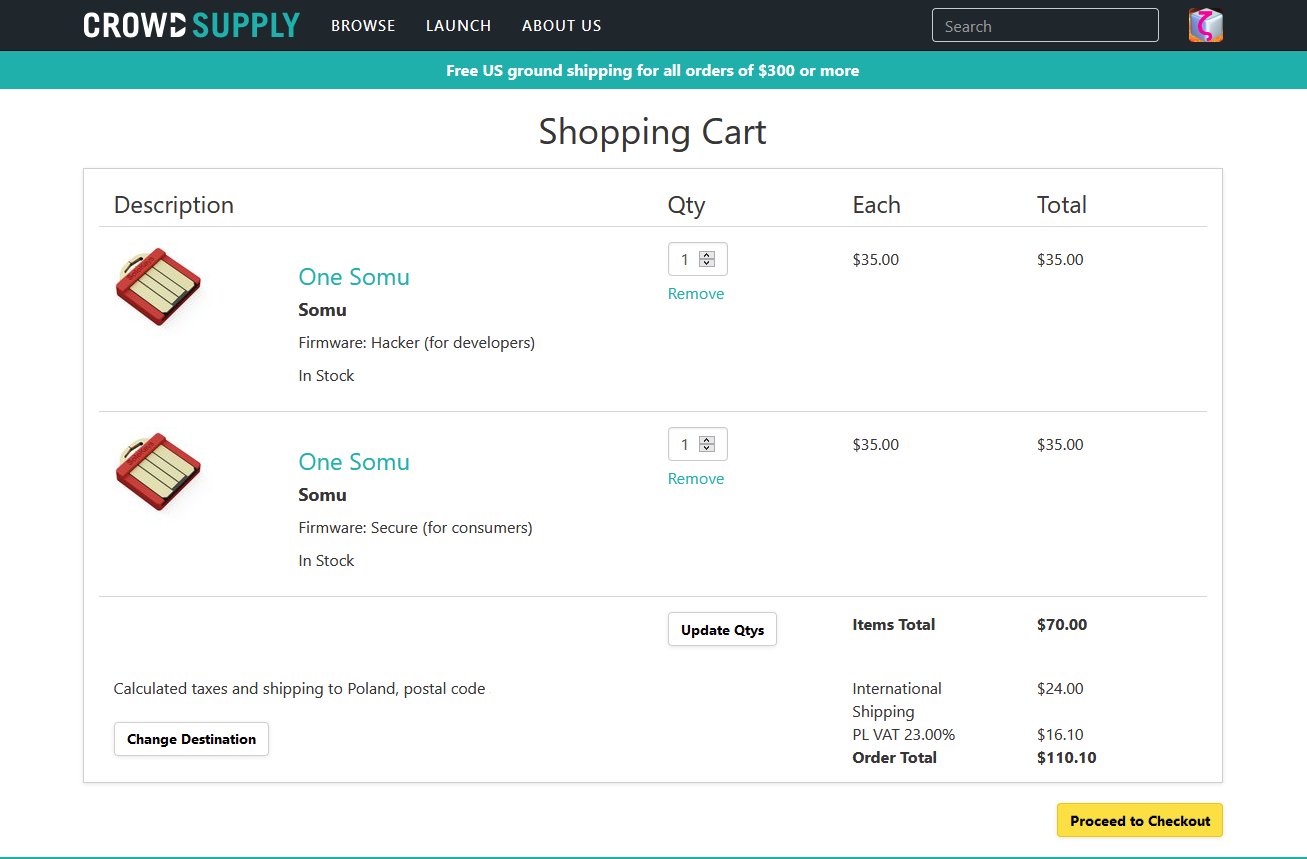Viewport: 1307px width, 859px height.
Task: Open the user account avatar
Action: [1205, 25]
